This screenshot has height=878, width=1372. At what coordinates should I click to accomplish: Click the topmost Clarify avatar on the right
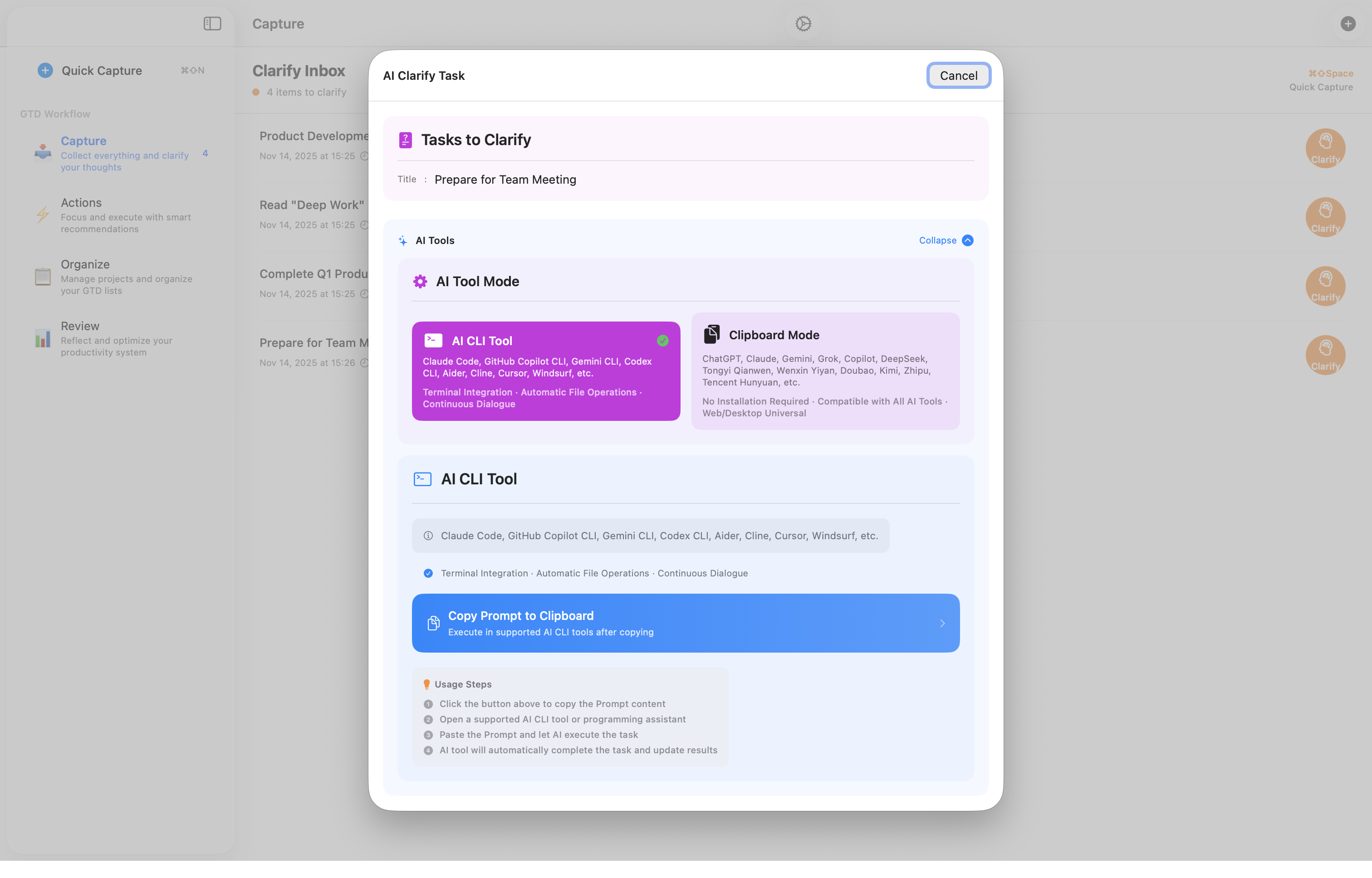(1325, 148)
